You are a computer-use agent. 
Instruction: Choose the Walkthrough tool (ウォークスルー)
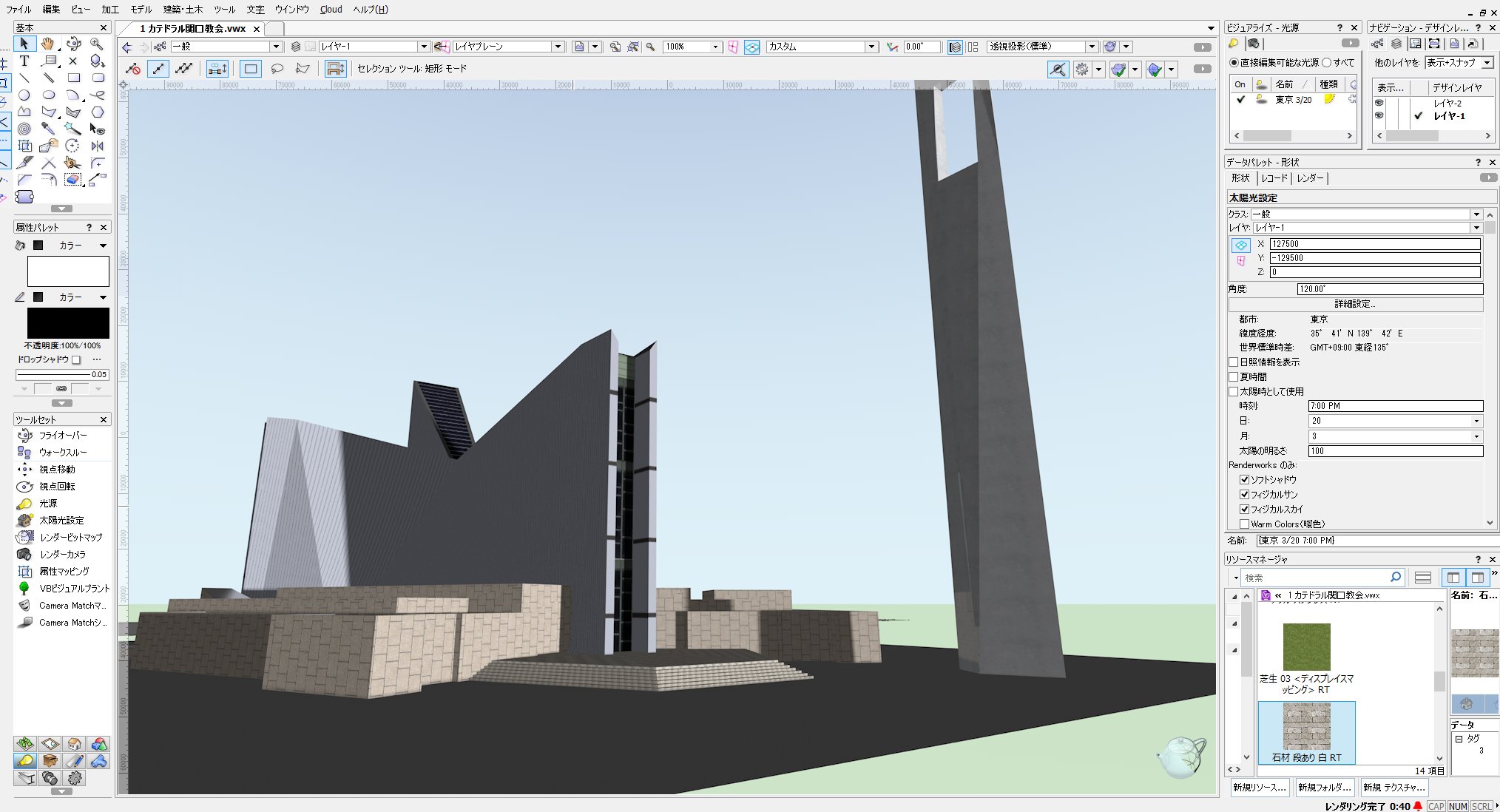coord(62,453)
